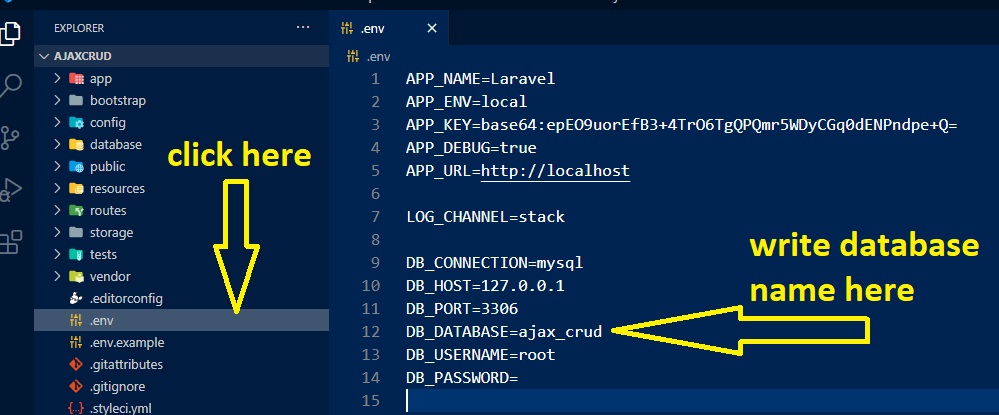Select the .editorconfig file
Image resolution: width=999 pixels, height=415 pixels.
coord(126,298)
